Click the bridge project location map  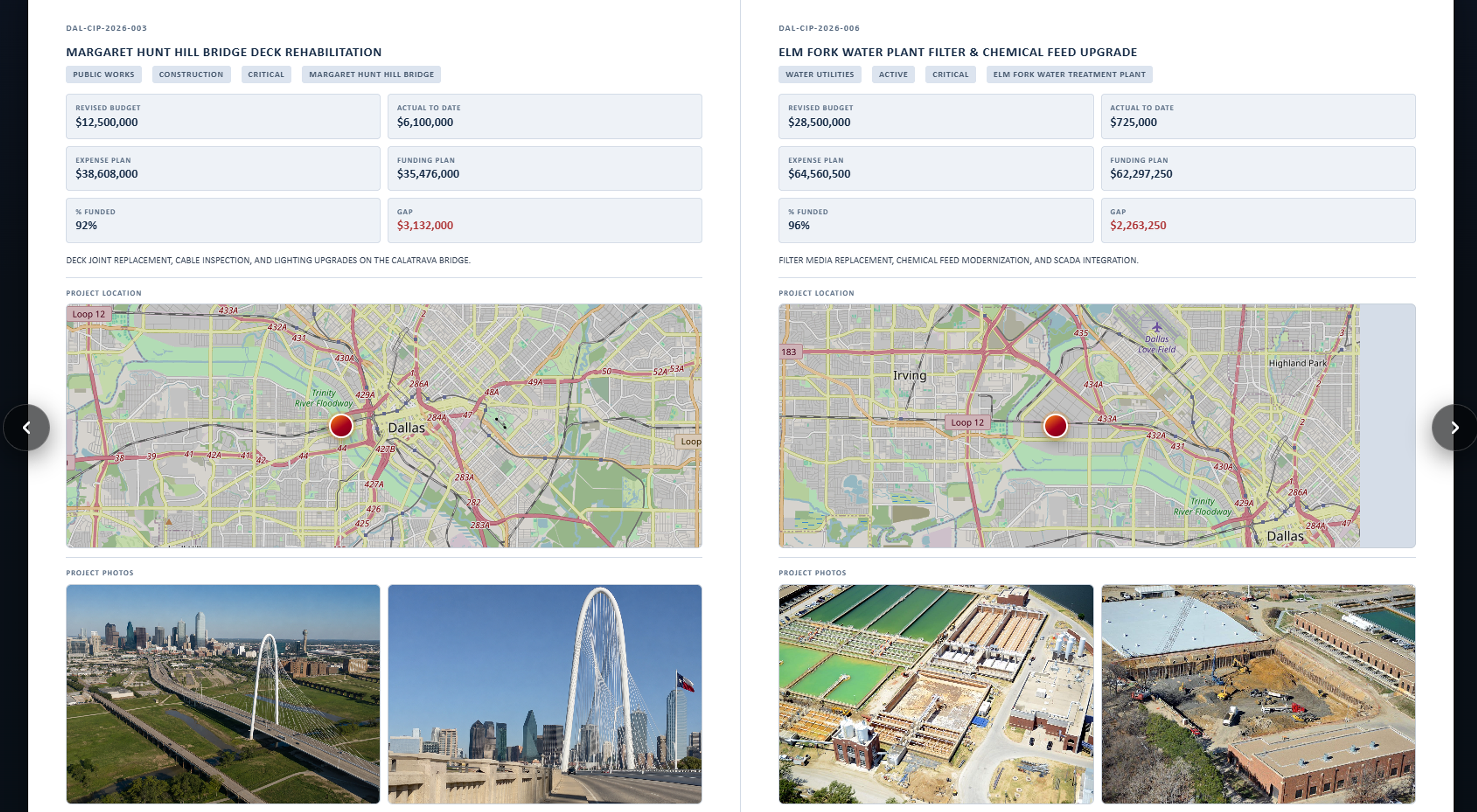[x=383, y=426]
